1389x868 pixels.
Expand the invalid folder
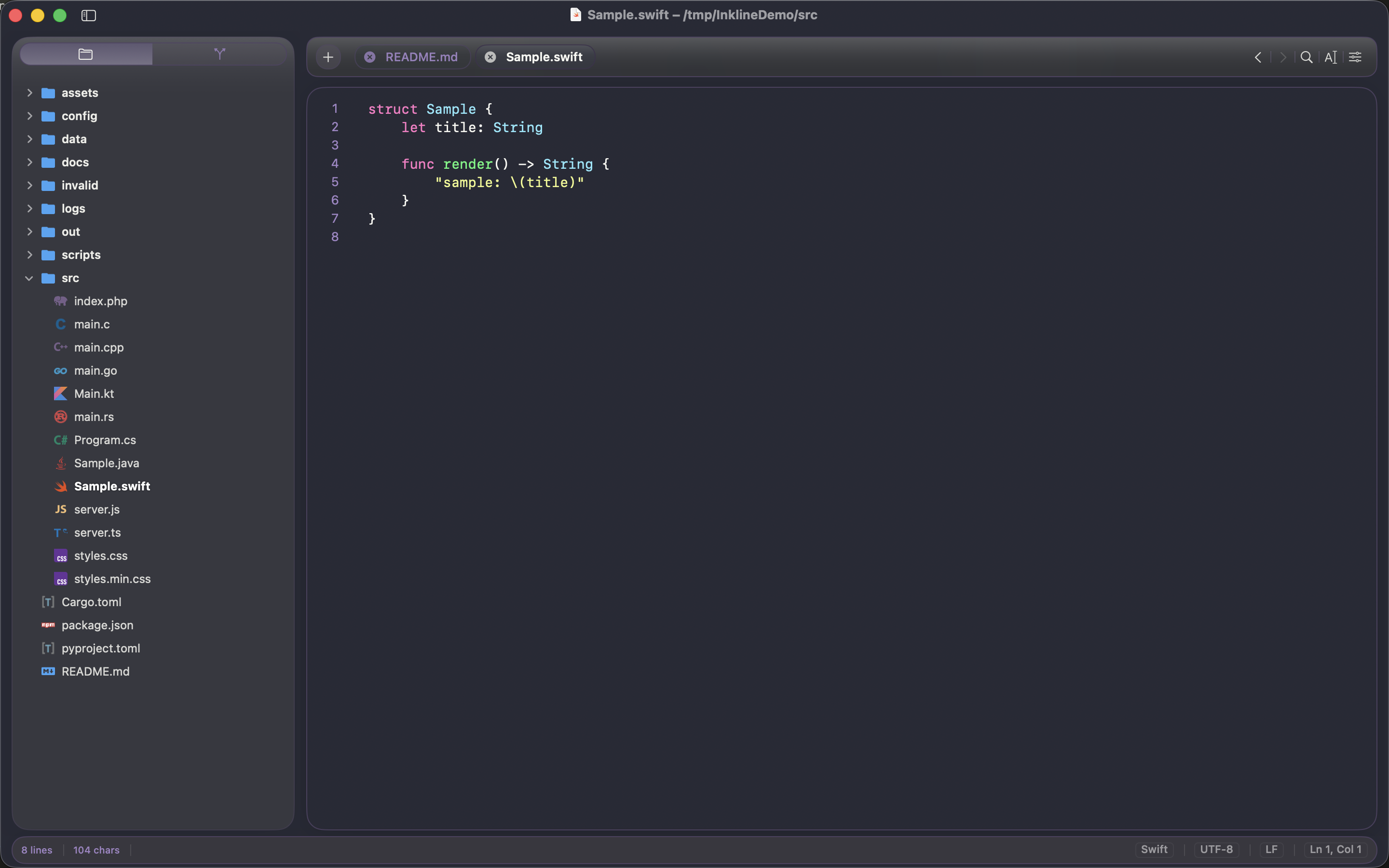tap(29, 186)
